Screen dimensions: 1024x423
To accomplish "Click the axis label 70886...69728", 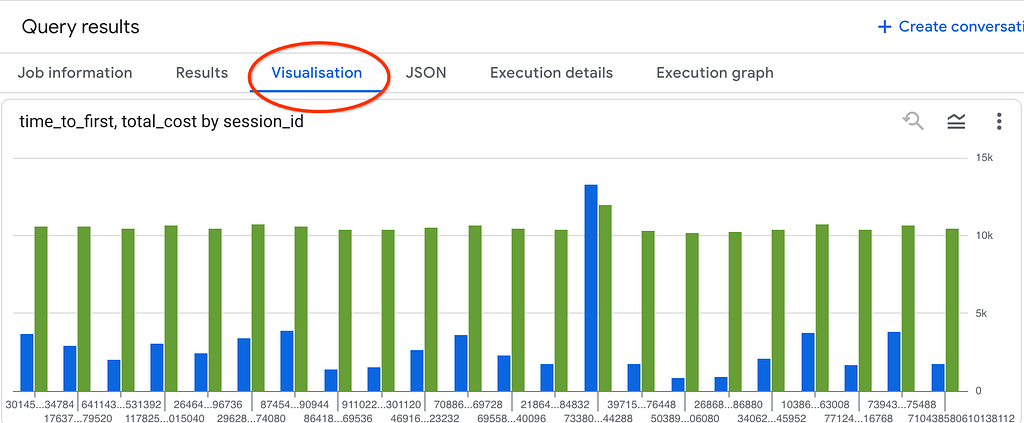I will click(468, 405).
